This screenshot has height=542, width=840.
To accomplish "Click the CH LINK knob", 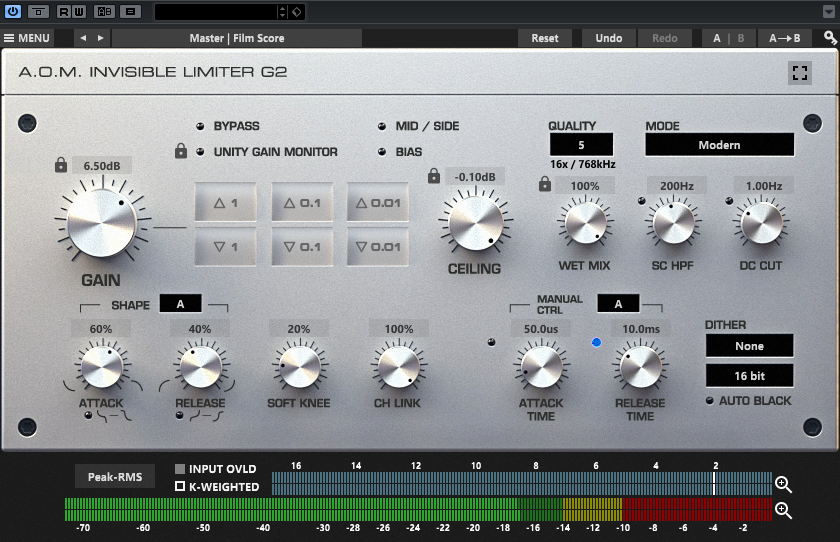I will click(x=398, y=367).
